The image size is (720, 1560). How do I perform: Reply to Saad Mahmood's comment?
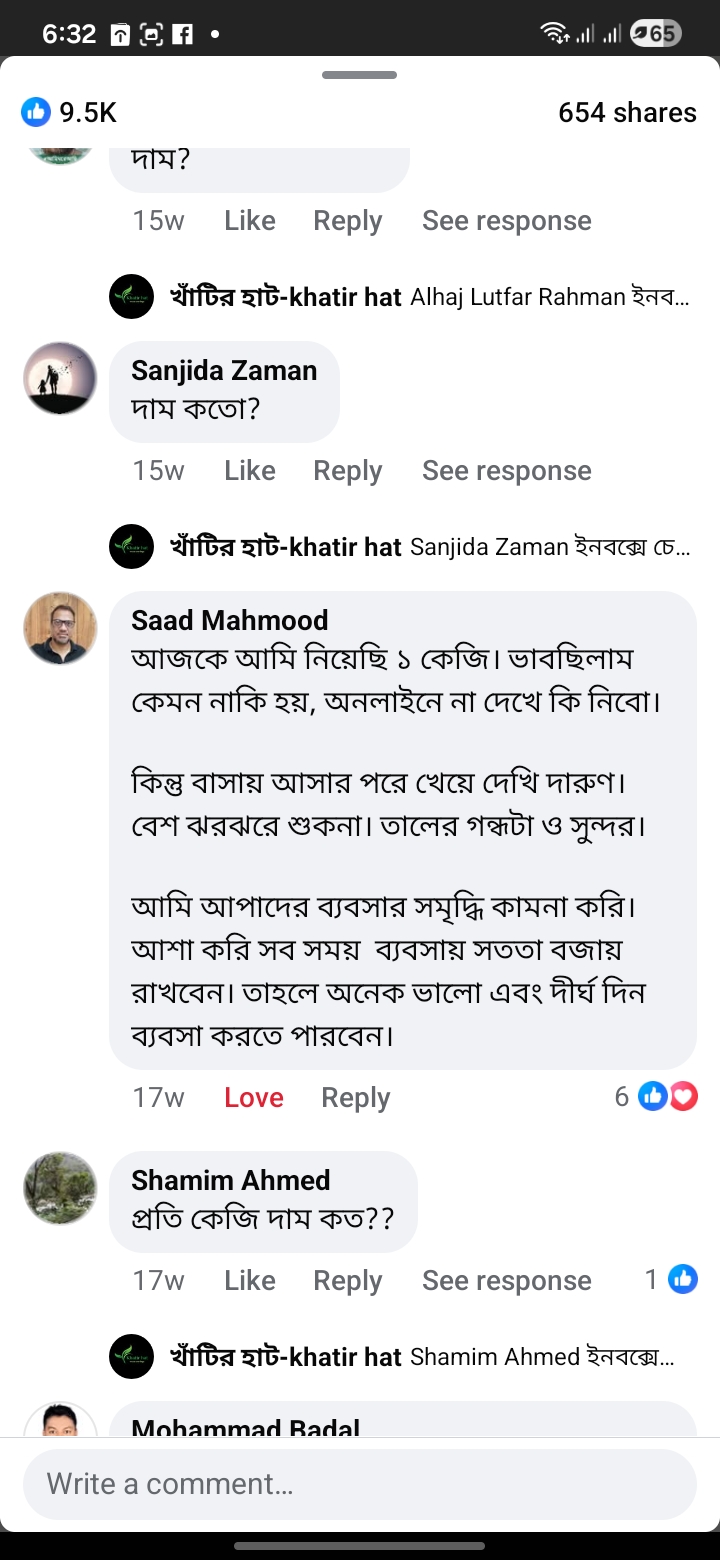pos(355,1097)
